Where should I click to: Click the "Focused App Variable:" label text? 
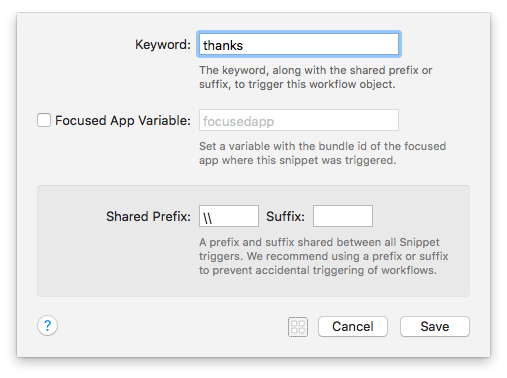123,120
